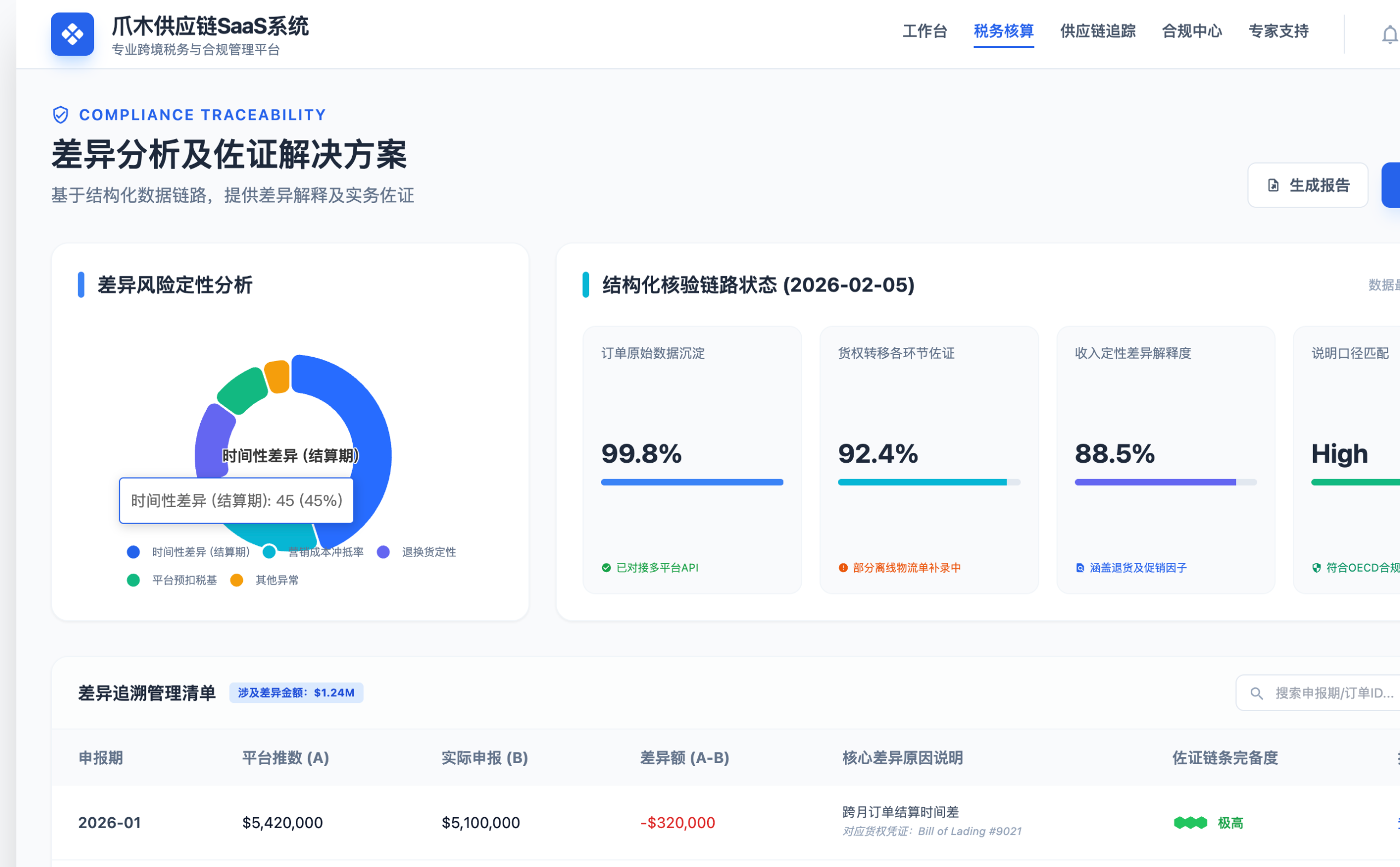
Task: Click the 涉及差异金额 $1.24M badge
Action: click(296, 693)
